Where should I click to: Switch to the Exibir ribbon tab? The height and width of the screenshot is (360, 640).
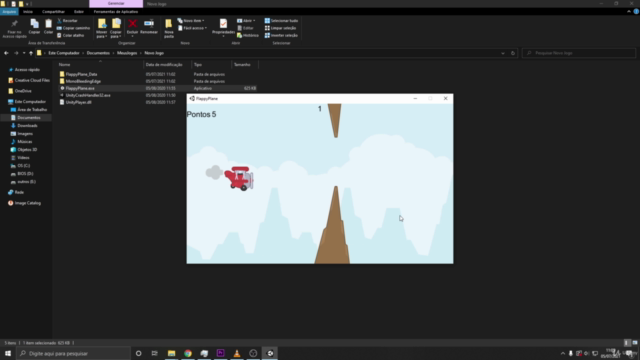pyautogui.click(x=78, y=11)
